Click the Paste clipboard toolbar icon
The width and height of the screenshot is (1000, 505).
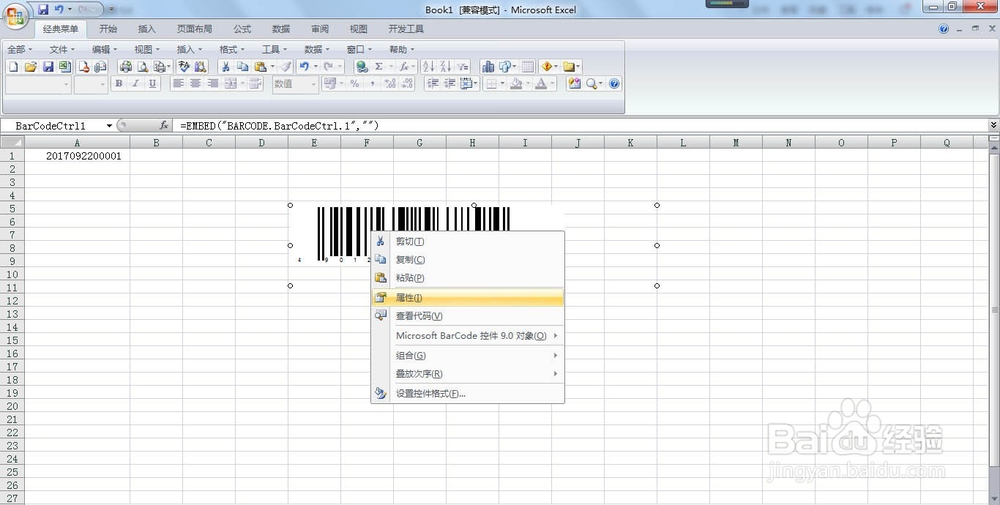tap(260, 66)
